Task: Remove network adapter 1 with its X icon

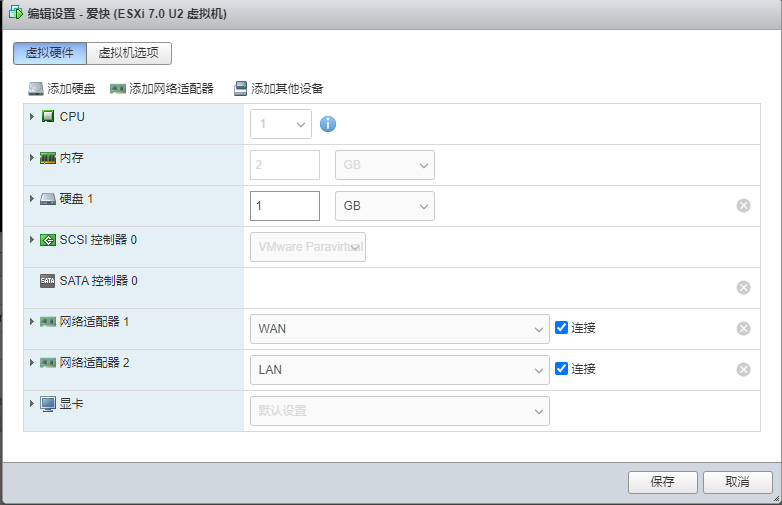Action: (743, 329)
